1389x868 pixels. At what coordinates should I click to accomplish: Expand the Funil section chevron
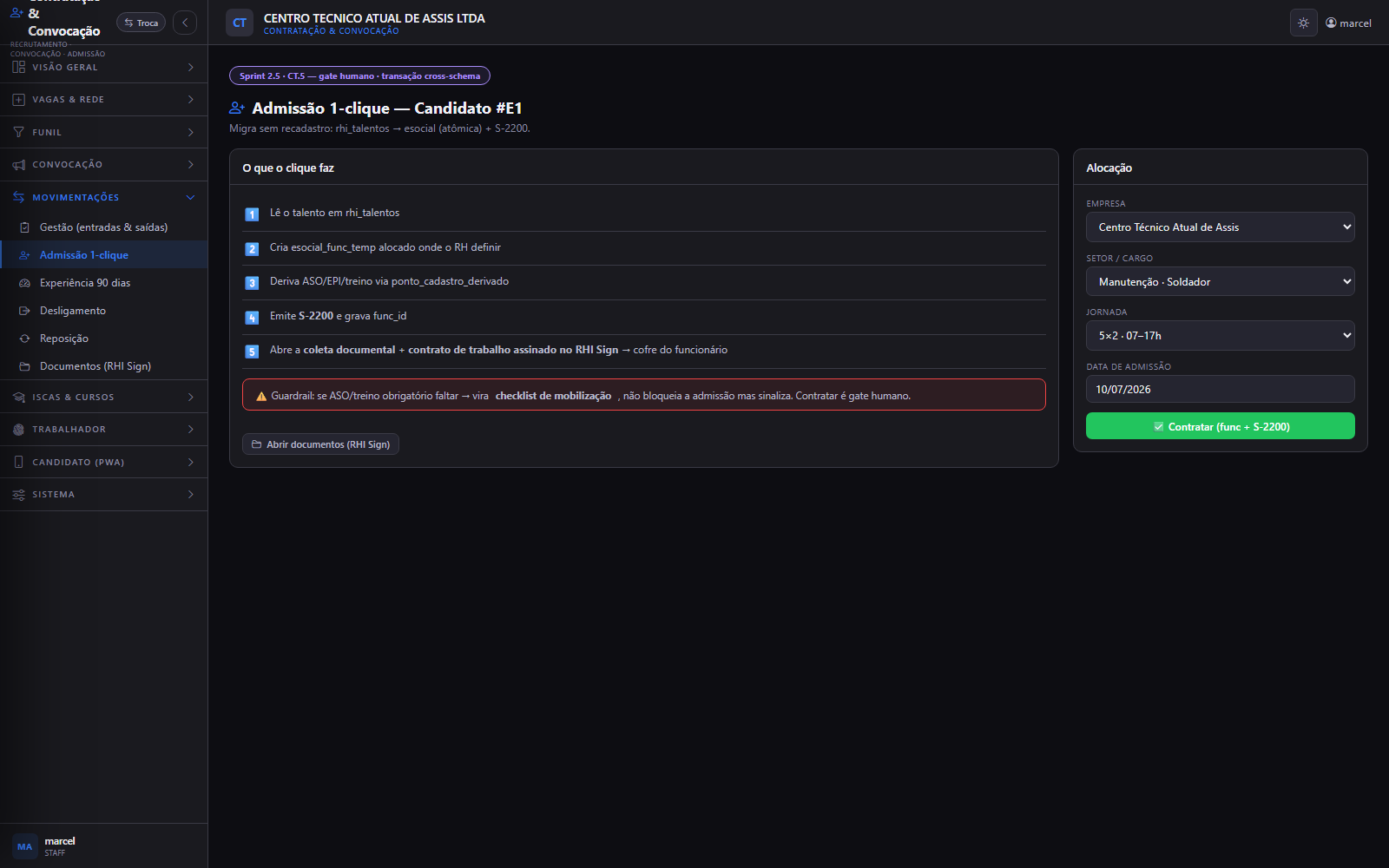(x=191, y=133)
